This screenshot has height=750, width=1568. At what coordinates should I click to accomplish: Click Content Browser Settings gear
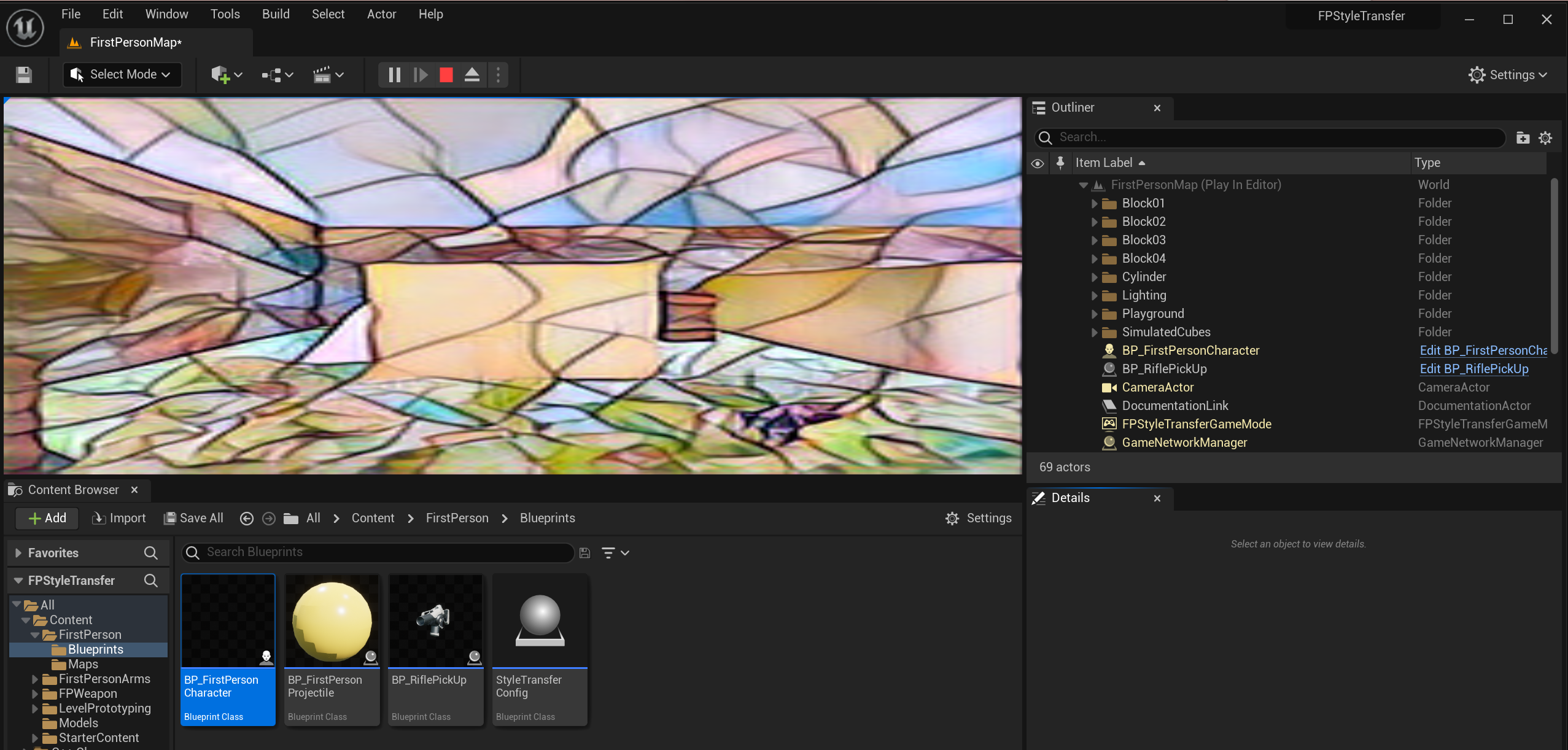(x=979, y=519)
